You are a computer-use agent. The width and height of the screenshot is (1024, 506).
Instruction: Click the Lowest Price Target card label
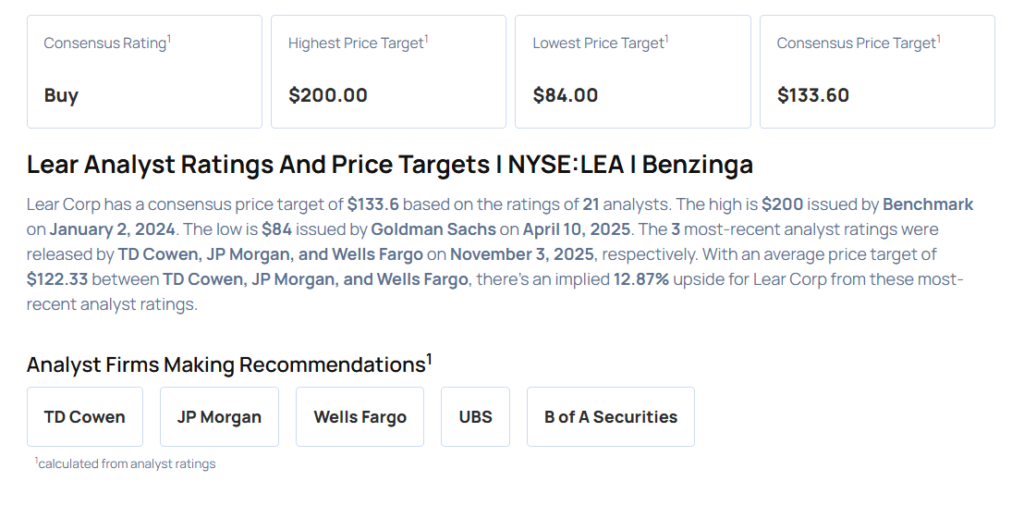click(599, 44)
